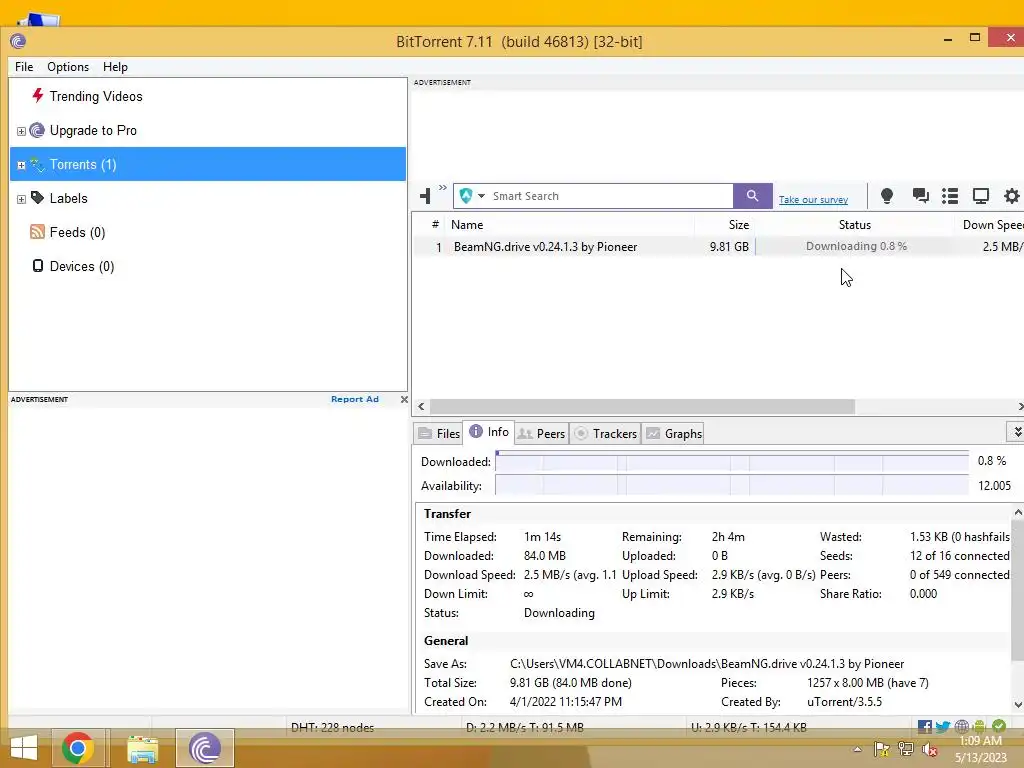Click the remote monitor icon in toolbar
Viewport: 1024px width, 768px height.
(x=980, y=196)
